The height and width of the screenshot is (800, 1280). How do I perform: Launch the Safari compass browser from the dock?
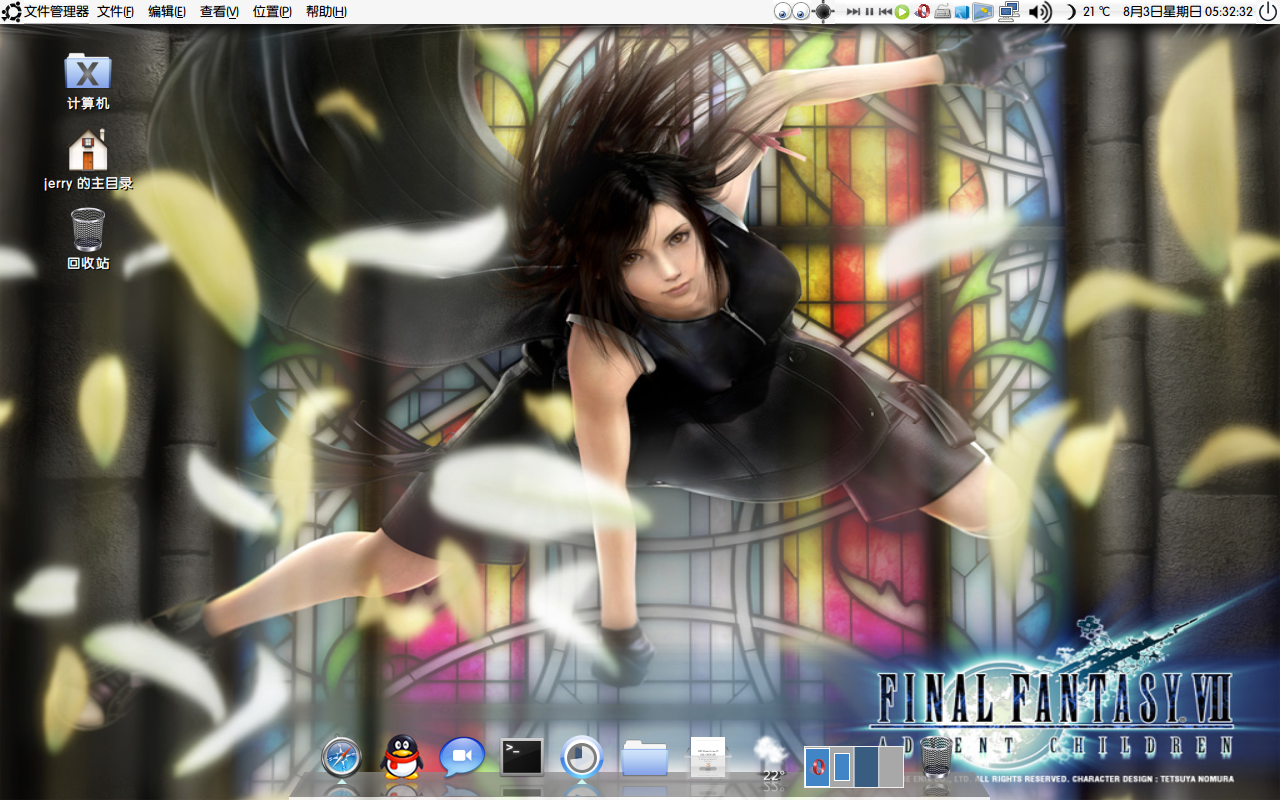point(341,757)
